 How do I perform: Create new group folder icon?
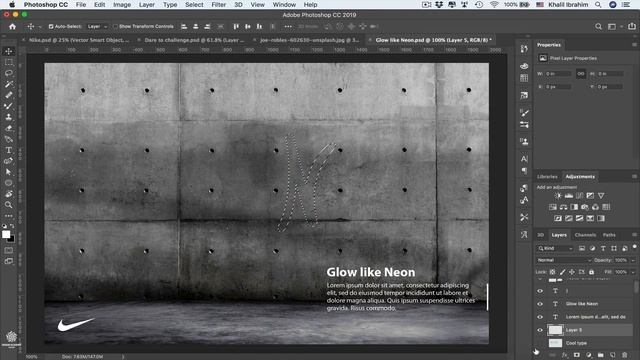600,355
